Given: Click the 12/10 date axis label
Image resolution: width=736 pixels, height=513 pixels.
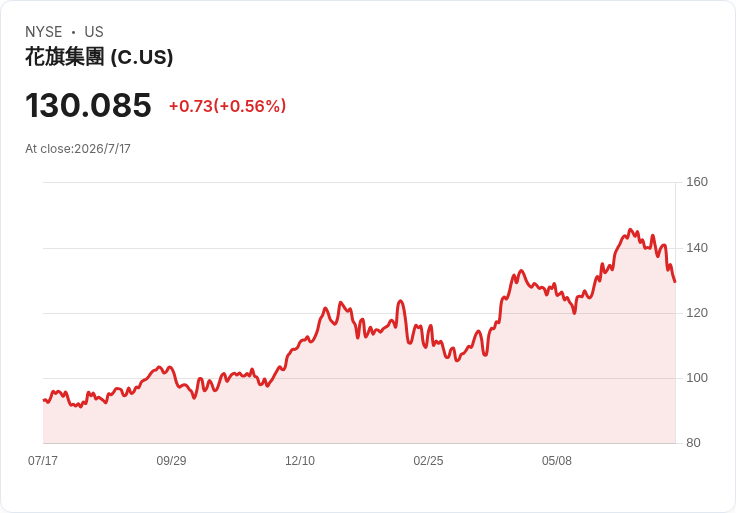Looking at the screenshot, I should pyautogui.click(x=300, y=460).
